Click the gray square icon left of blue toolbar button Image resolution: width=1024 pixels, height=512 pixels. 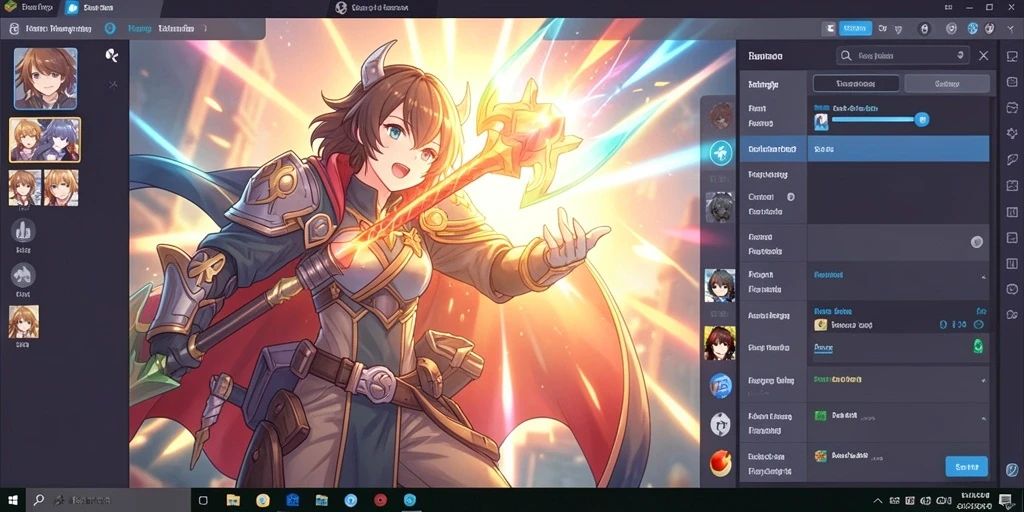point(829,29)
